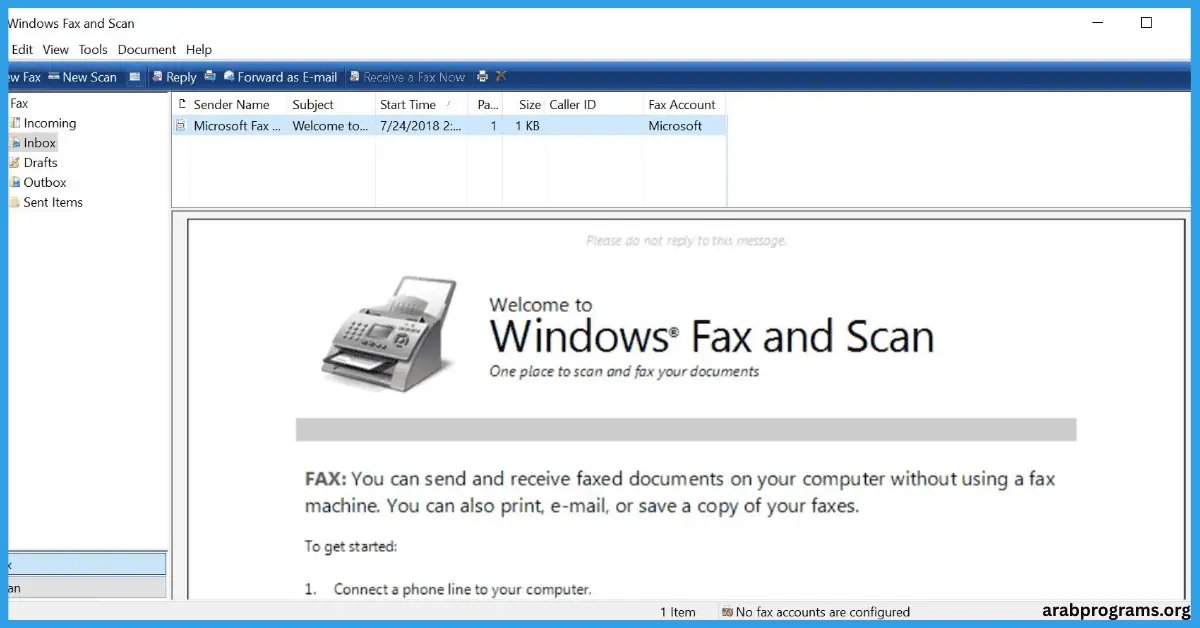This screenshot has height=628, width=1200.
Task: Click the New Fax toolbar button
Action: coord(24,77)
